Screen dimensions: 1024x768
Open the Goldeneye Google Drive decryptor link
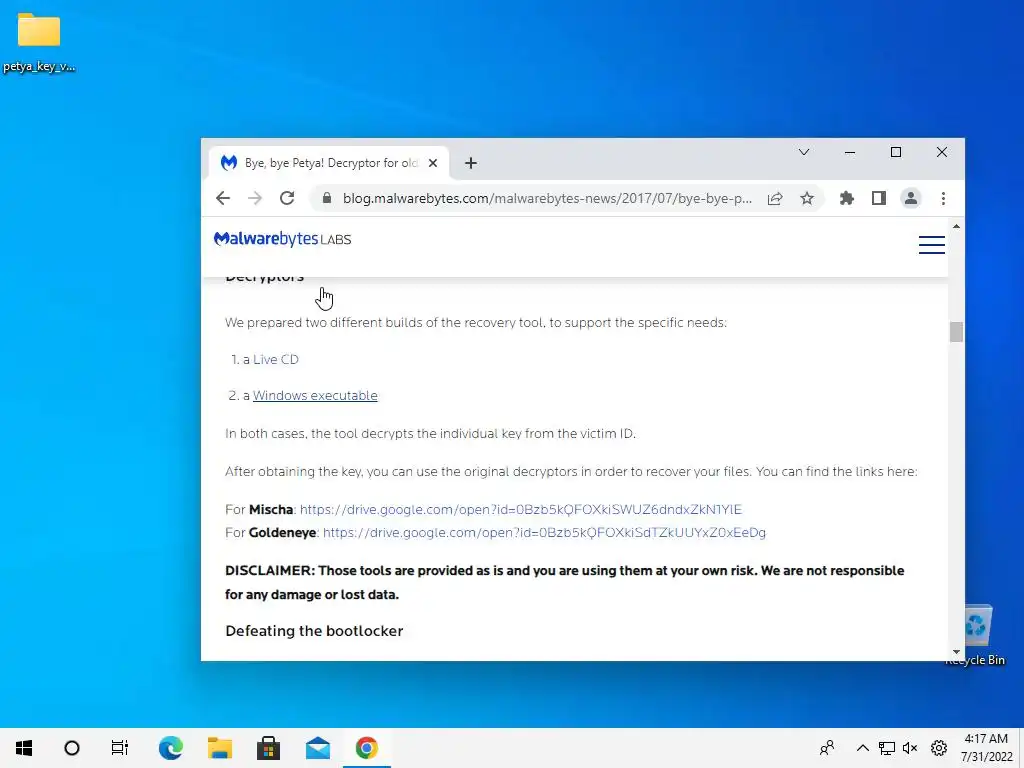[544, 533]
